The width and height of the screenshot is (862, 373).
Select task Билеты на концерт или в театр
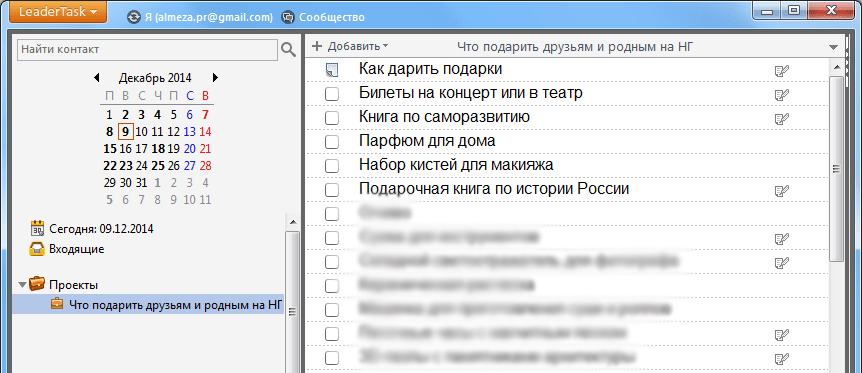tap(471, 94)
